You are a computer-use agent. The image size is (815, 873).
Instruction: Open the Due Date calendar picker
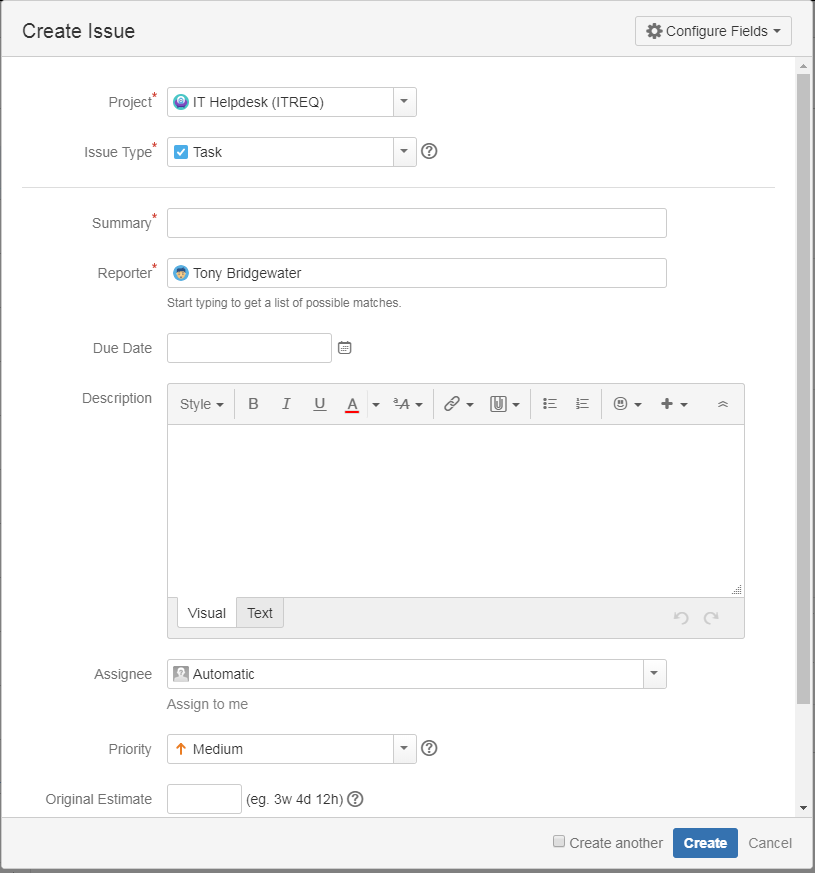(x=344, y=348)
